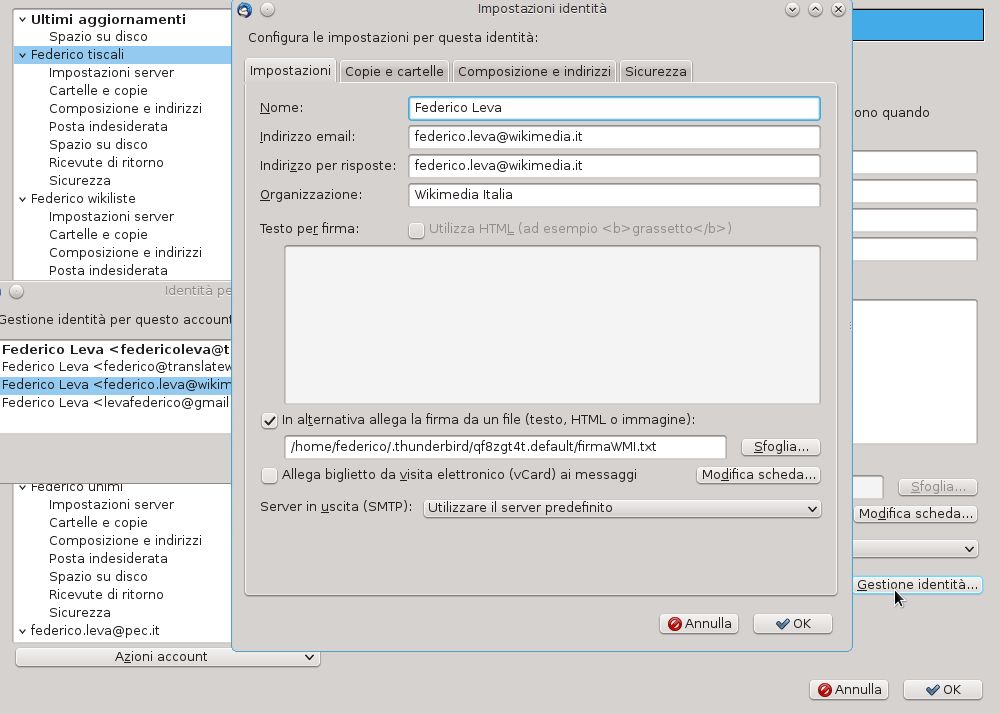The width and height of the screenshot is (1000, 714).
Task: Click the Gestione identità button
Action: click(917, 585)
